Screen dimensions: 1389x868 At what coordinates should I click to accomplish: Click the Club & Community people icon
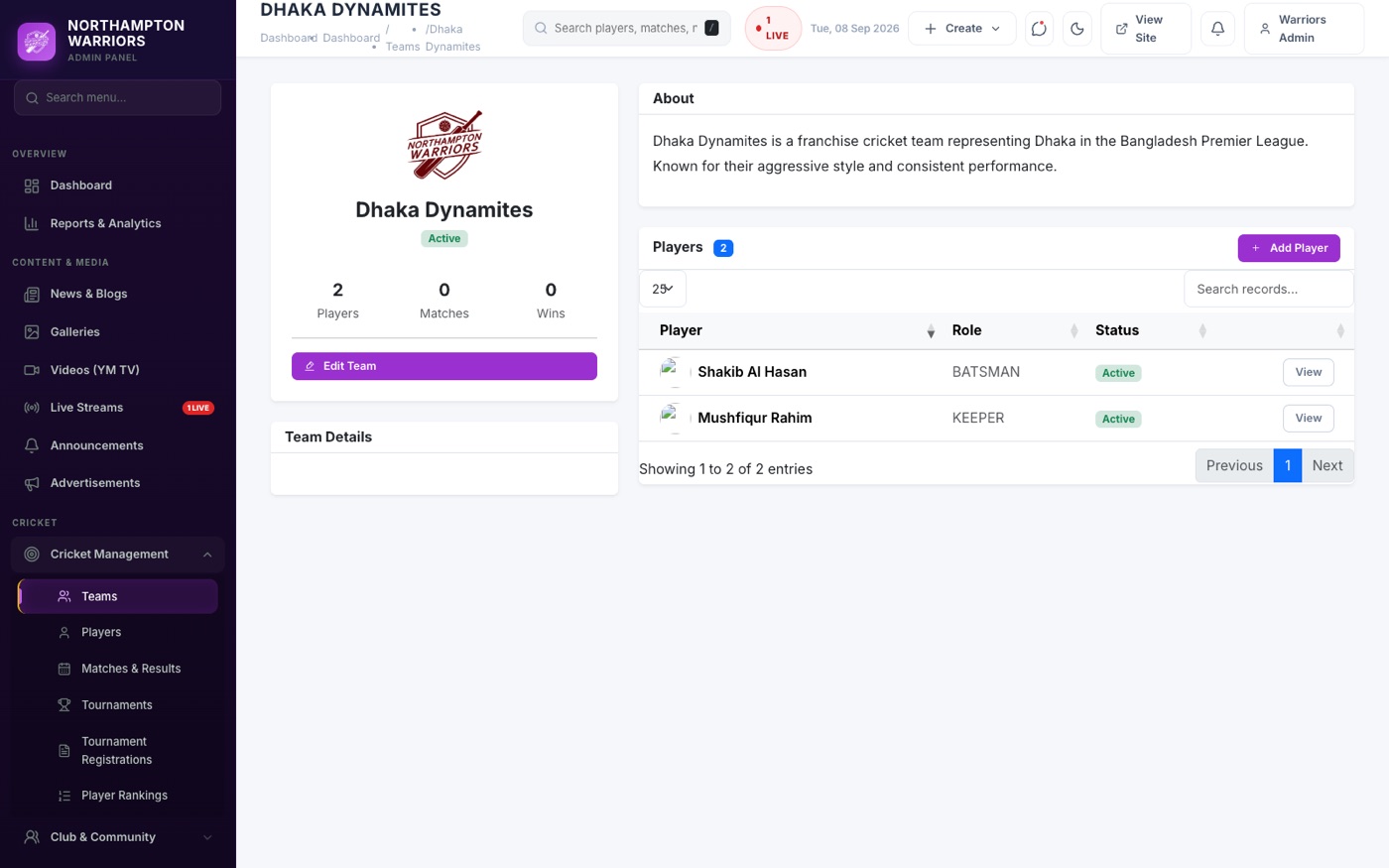[32, 837]
